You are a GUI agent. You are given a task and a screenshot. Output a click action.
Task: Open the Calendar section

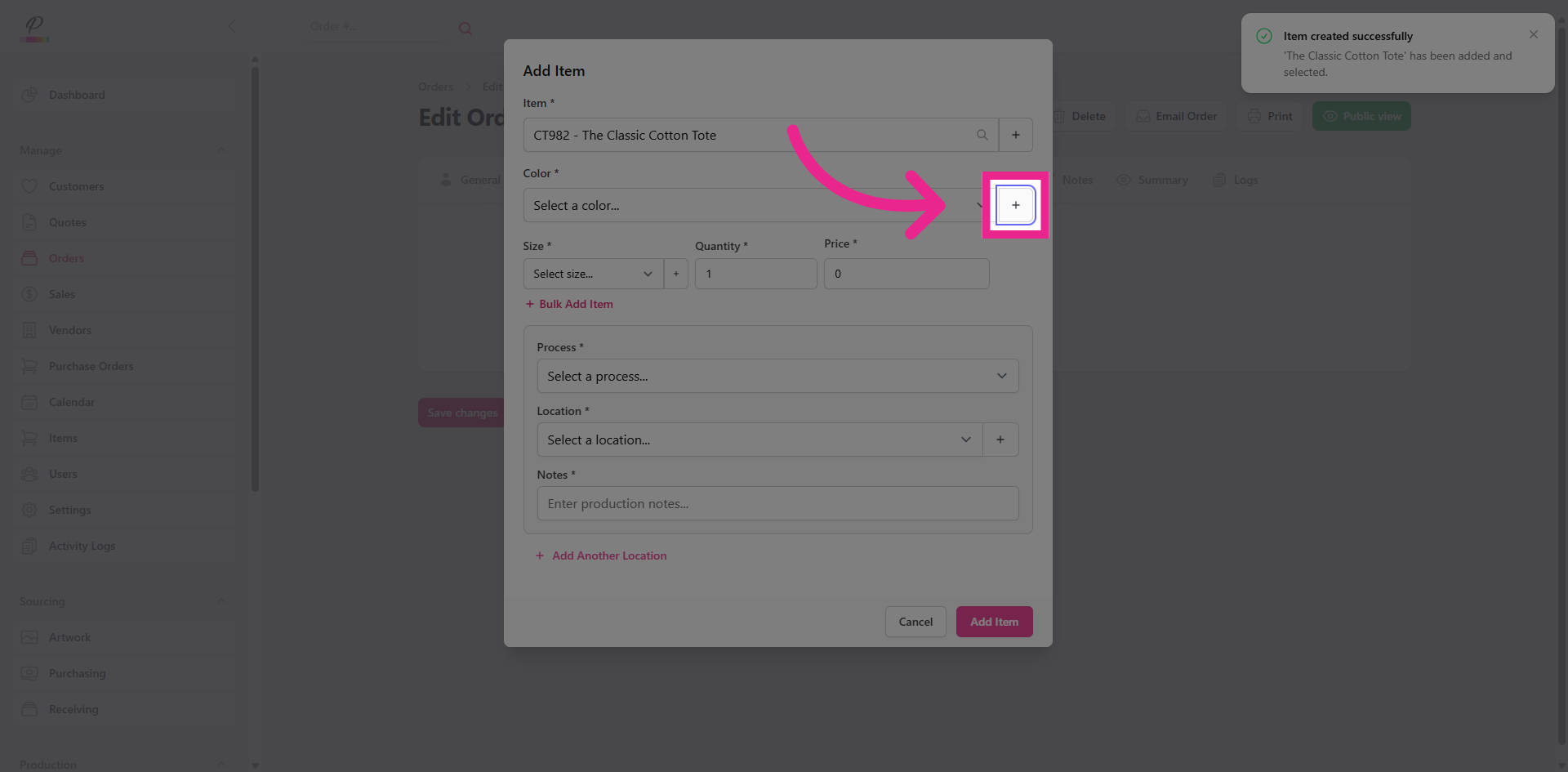click(72, 402)
